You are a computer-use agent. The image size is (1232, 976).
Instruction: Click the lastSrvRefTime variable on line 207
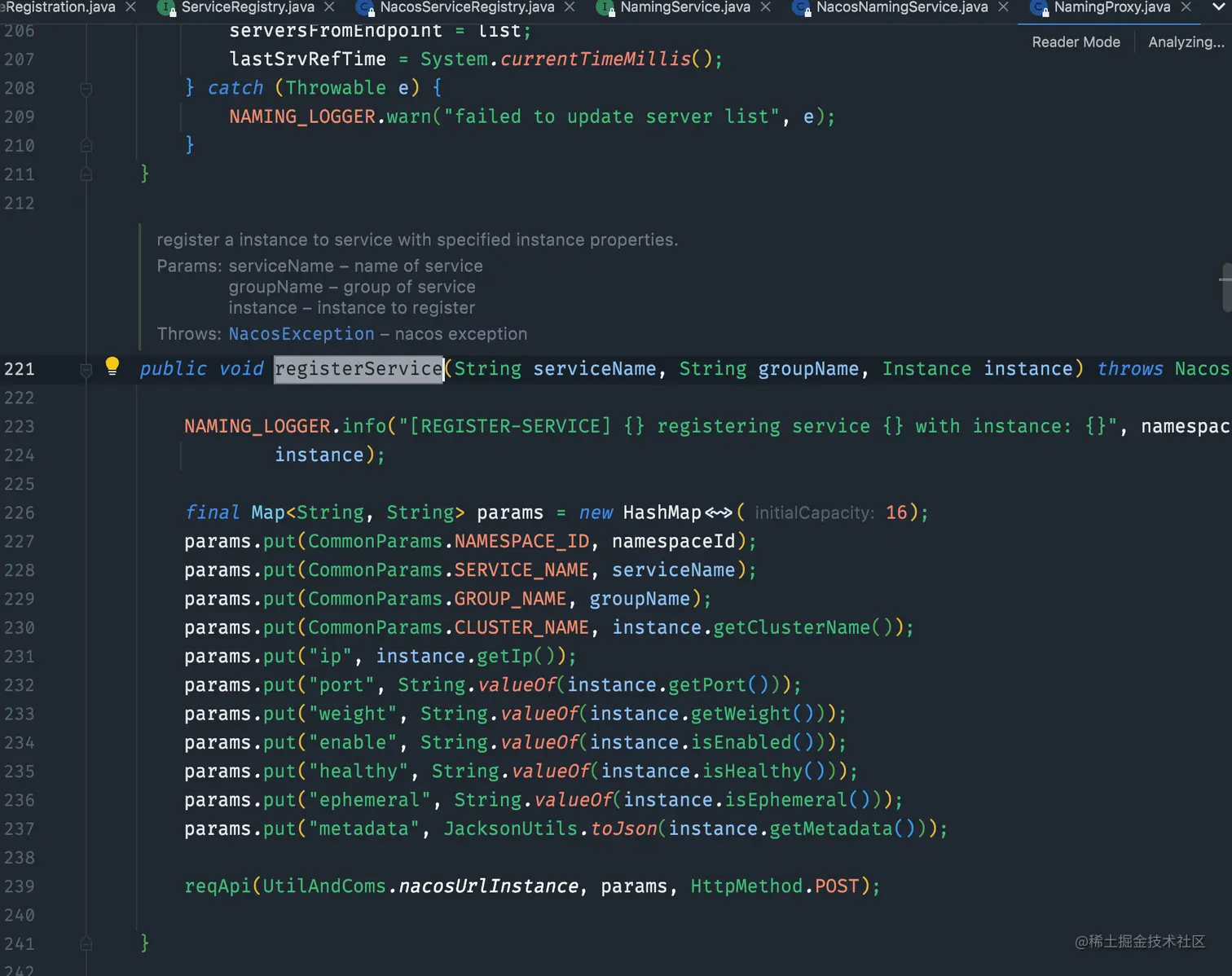click(307, 59)
